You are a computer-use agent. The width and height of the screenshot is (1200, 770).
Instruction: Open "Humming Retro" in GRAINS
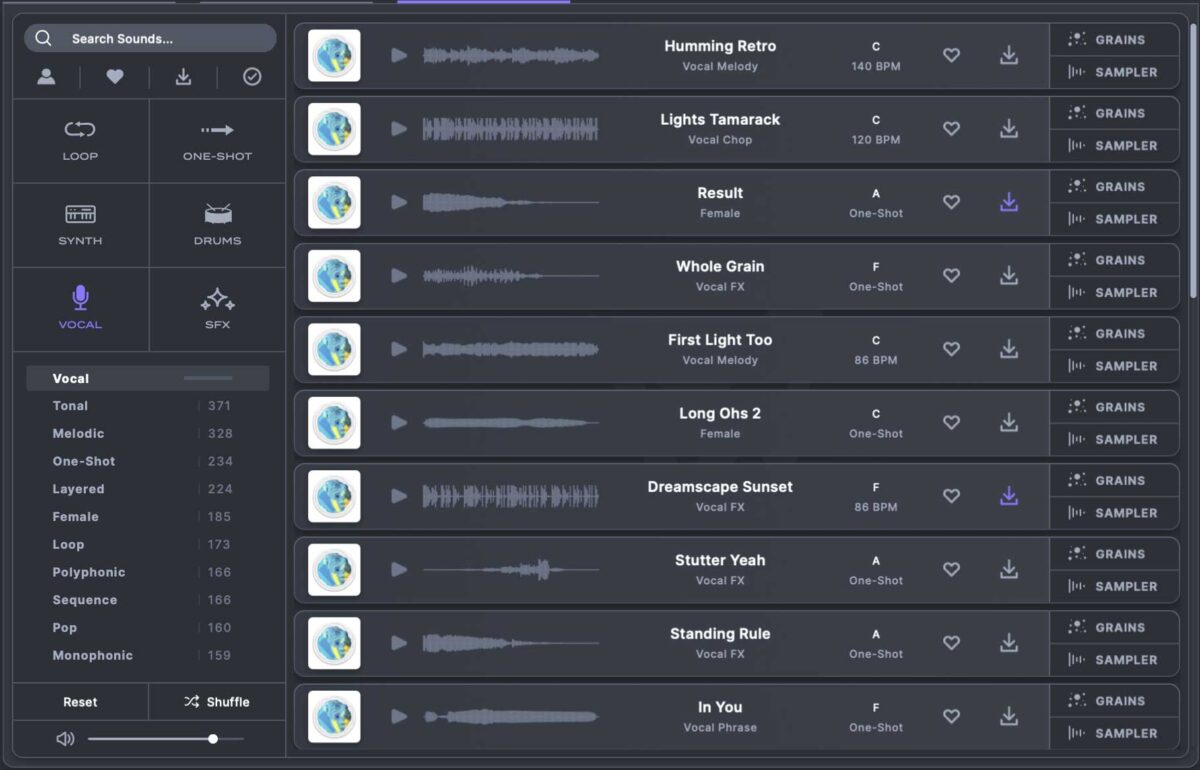pos(1114,39)
